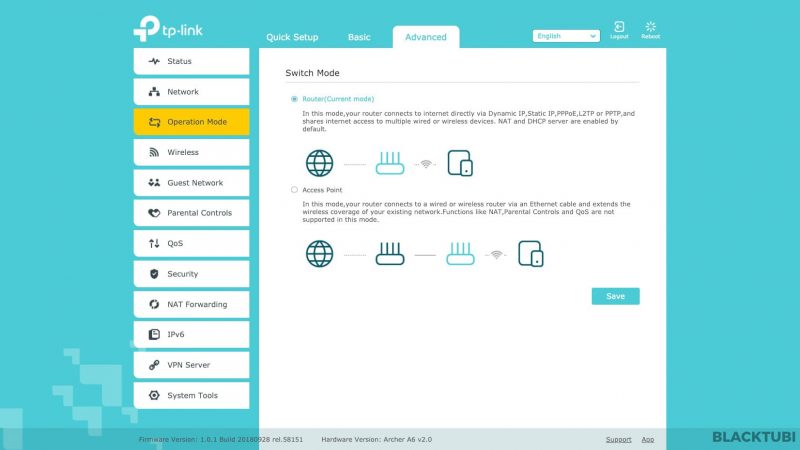Viewport: 800px width, 450px height.
Task: Click the Logout icon
Action: coord(619,27)
